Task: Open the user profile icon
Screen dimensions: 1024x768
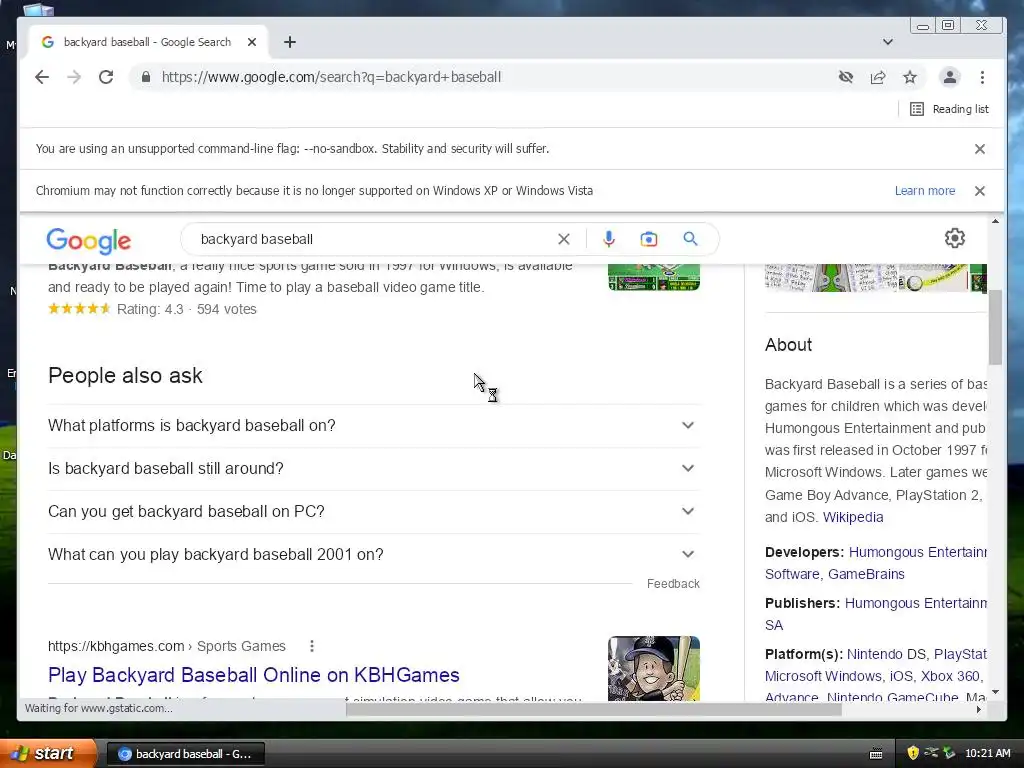Action: coord(950,77)
